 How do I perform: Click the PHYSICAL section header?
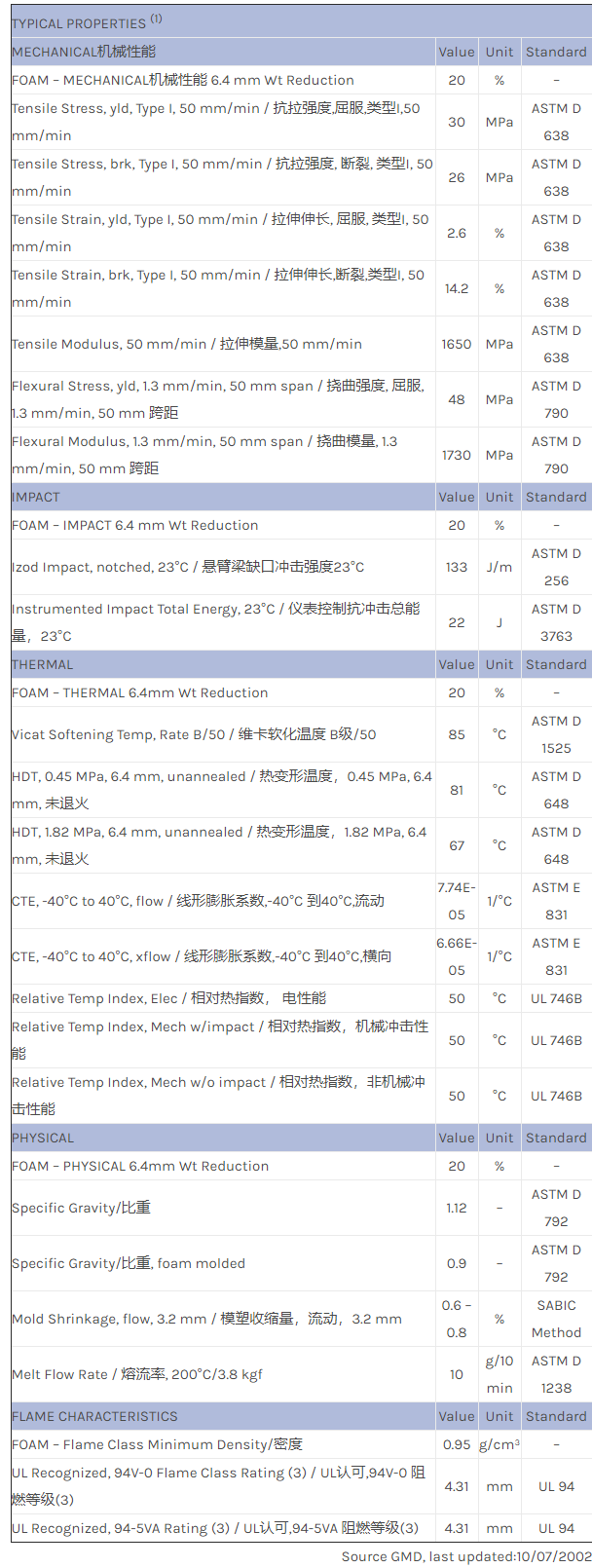(43, 1138)
